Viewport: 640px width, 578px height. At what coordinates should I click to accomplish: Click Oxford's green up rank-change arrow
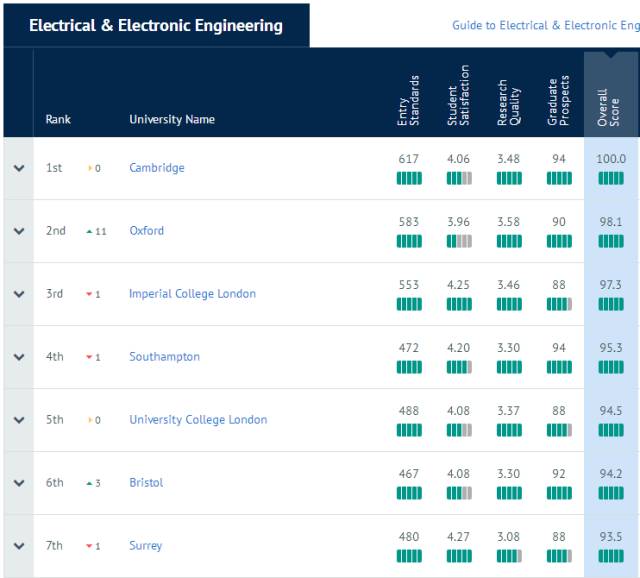[x=89, y=231]
